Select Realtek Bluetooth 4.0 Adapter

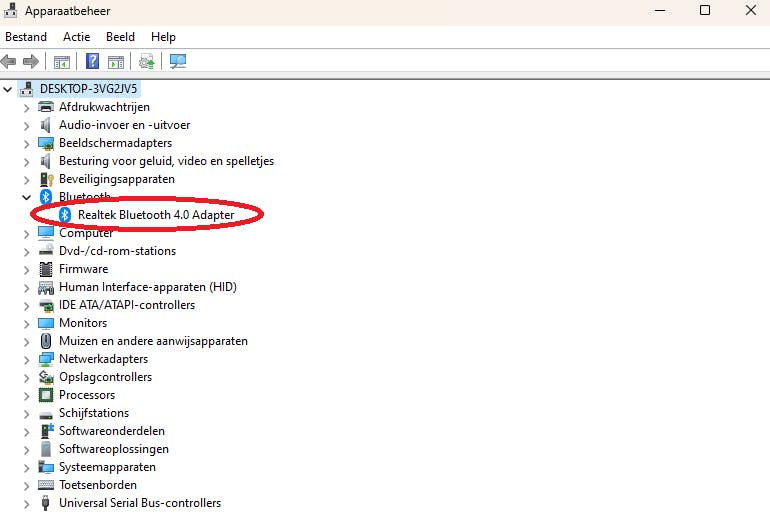point(156,215)
